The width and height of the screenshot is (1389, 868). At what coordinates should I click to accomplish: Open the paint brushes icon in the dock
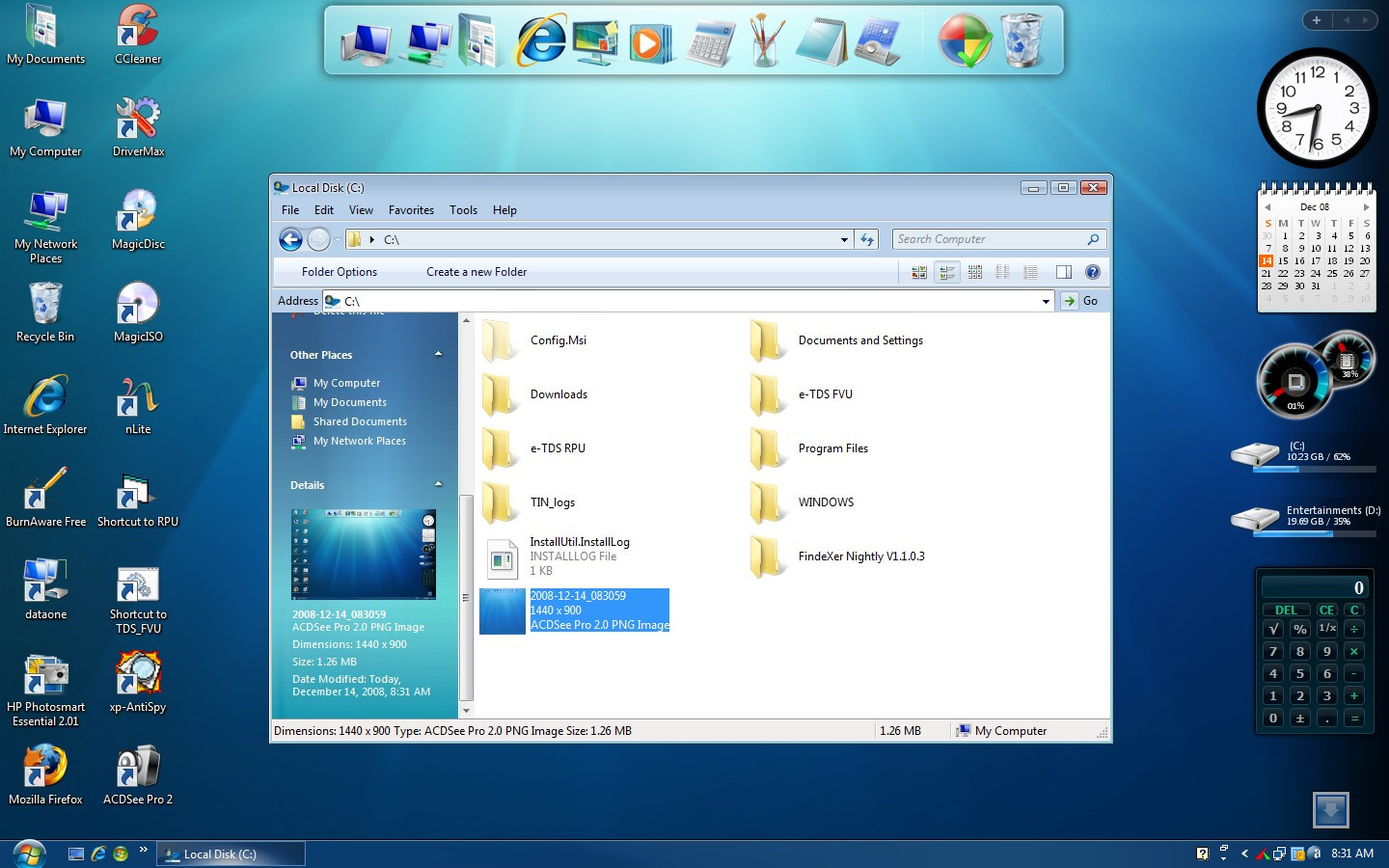(x=767, y=41)
